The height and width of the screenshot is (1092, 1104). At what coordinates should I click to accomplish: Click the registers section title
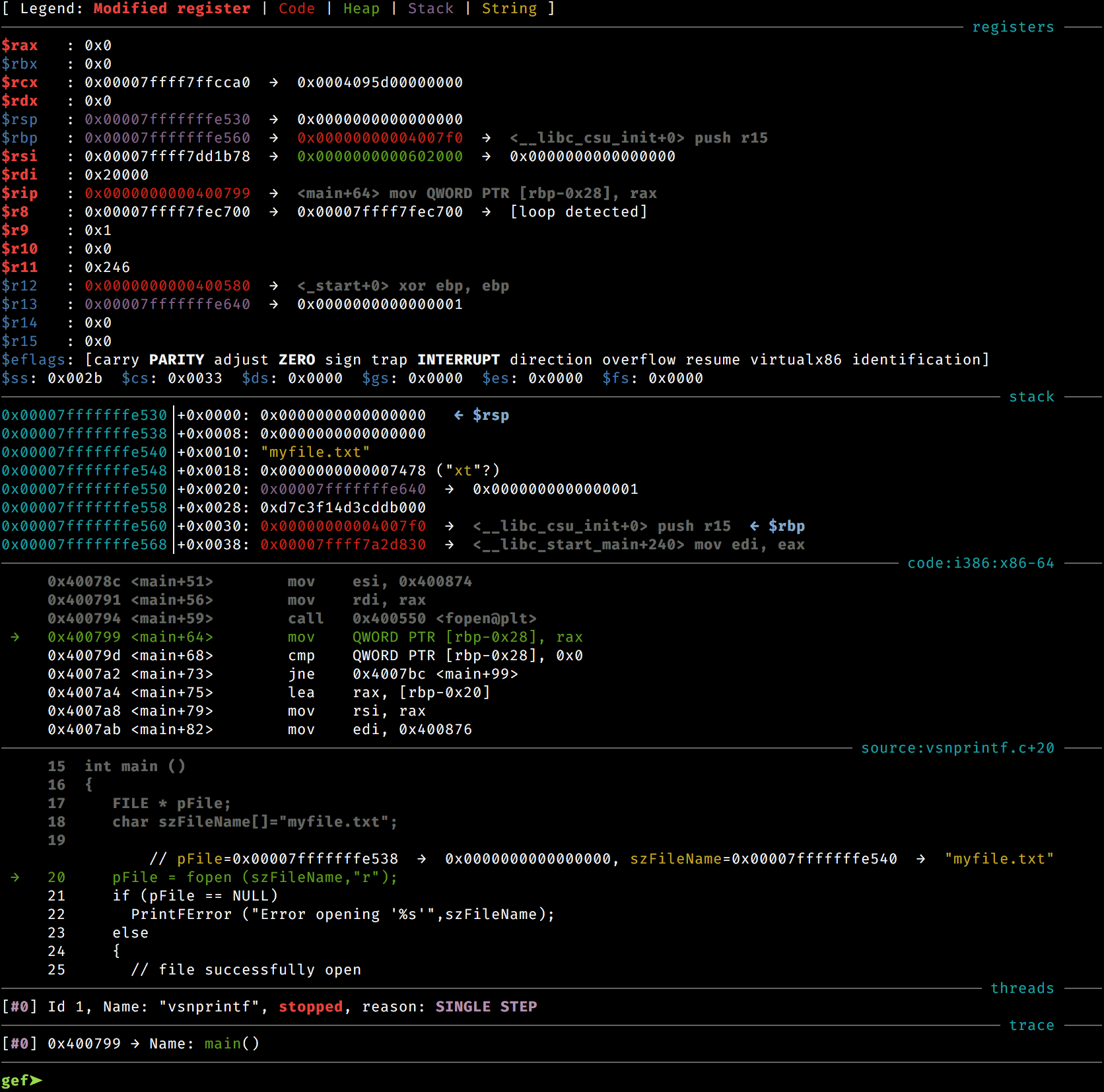1013,27
